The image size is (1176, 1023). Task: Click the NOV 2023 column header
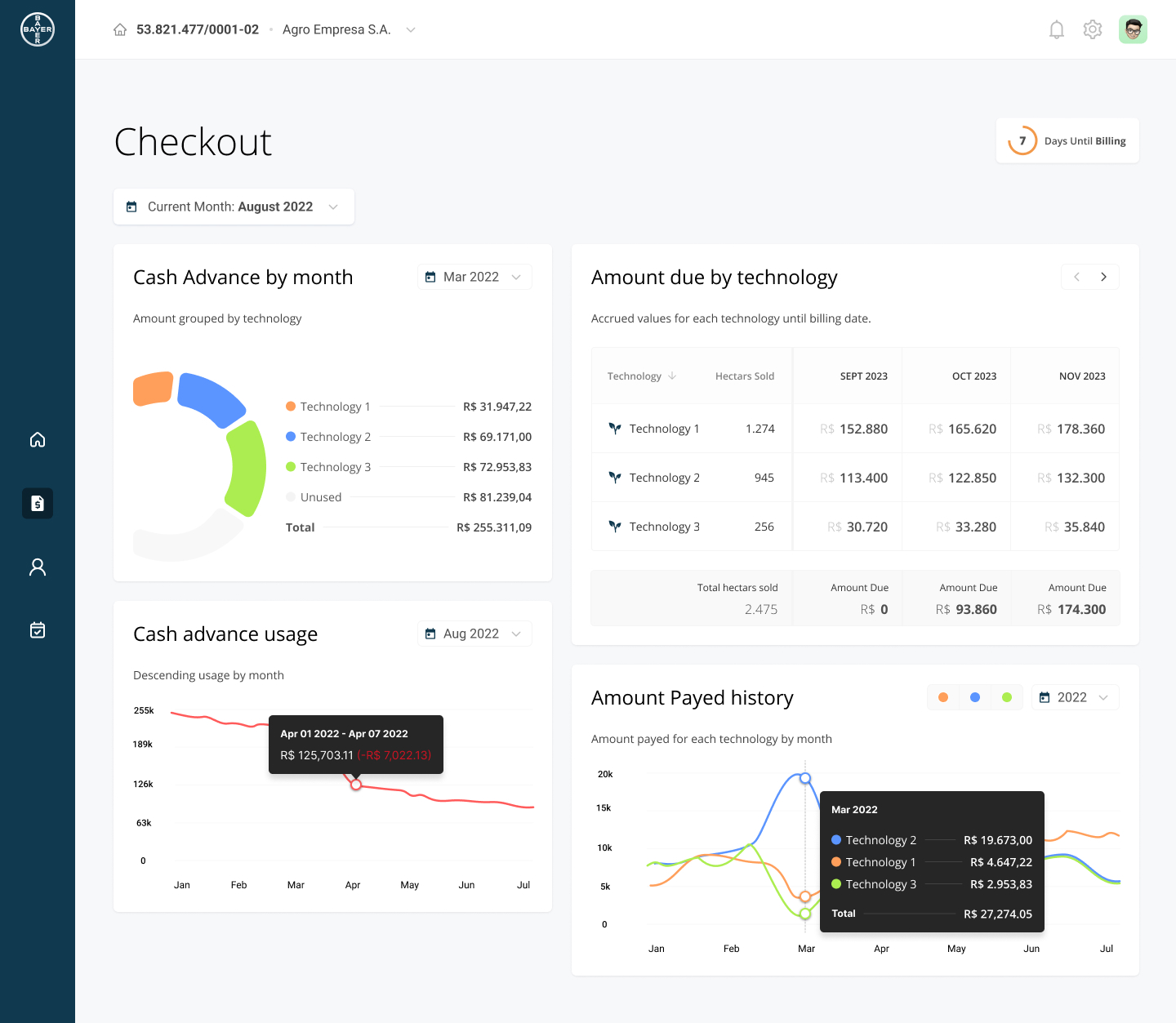[x=1082, y=376]
